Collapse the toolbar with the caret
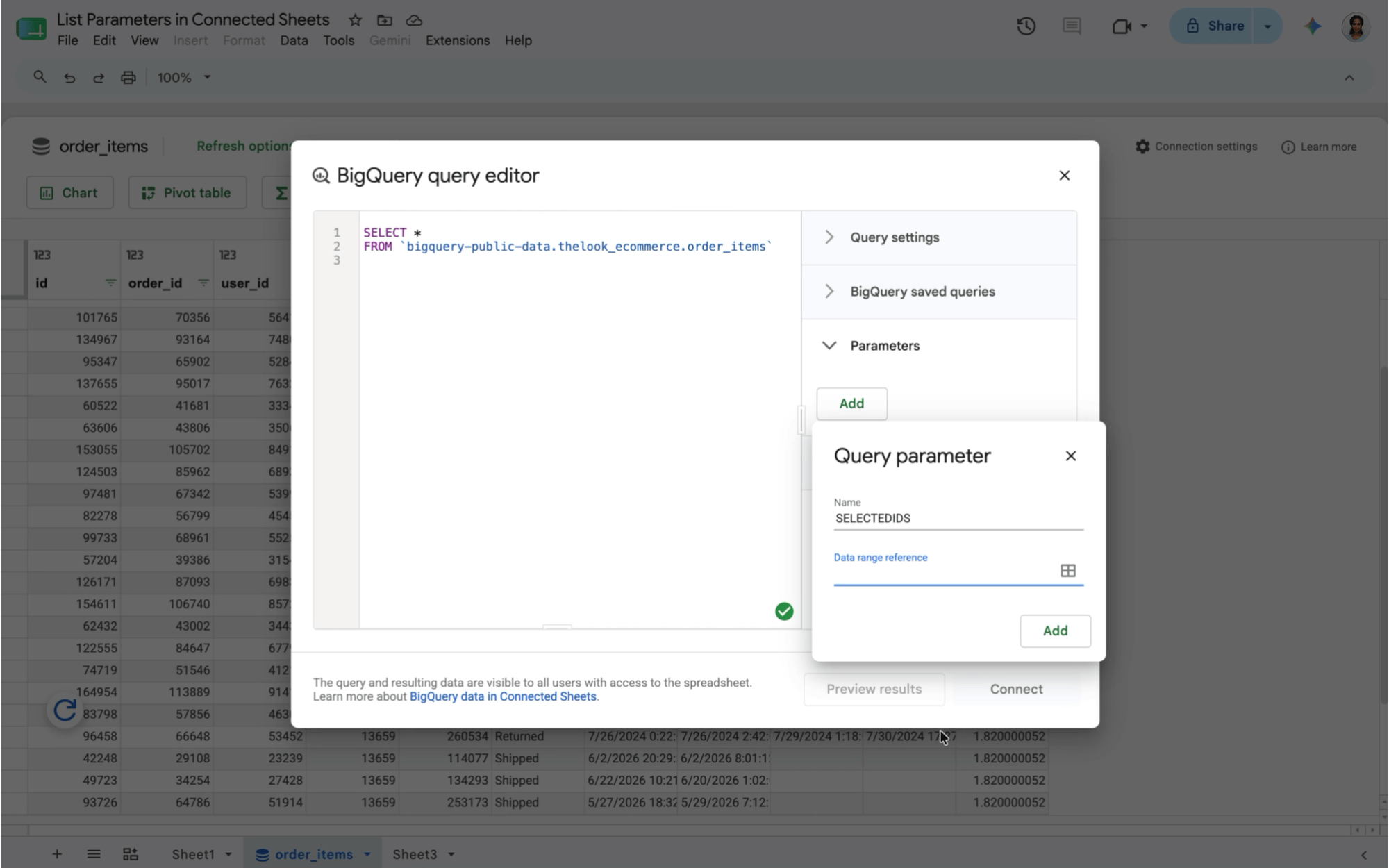This screenshot has height=868, width=1389. click(x=1349, y=77)
